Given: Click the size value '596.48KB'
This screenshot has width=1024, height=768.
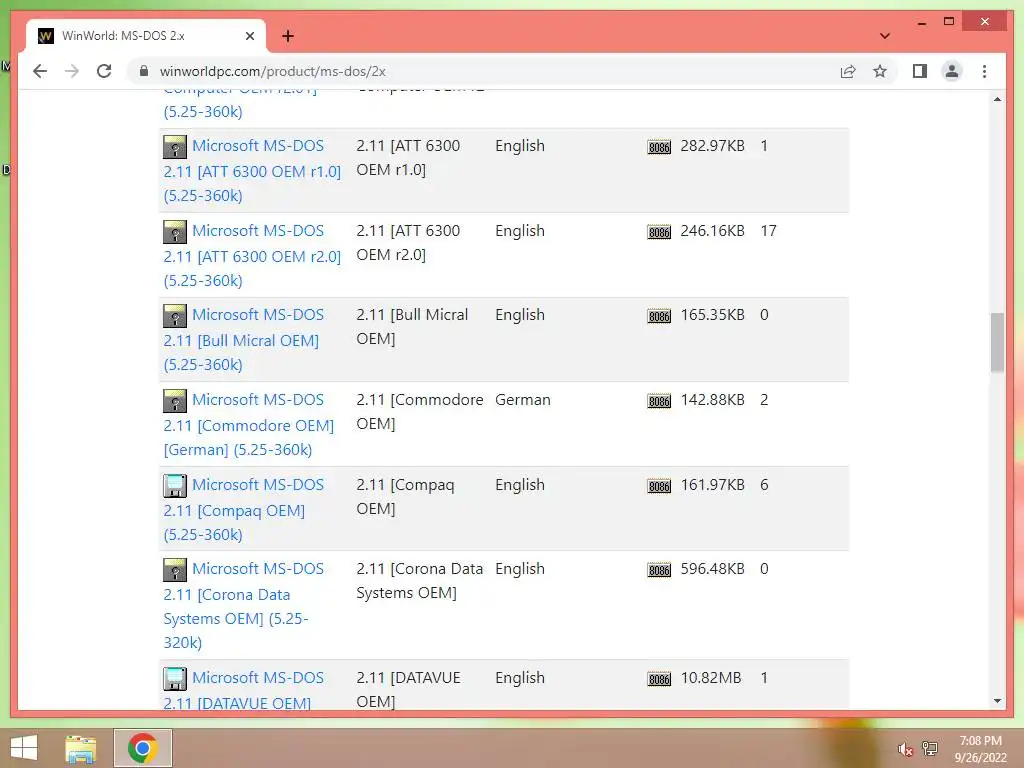Looking at the screenshot, I should pos(712,569).
